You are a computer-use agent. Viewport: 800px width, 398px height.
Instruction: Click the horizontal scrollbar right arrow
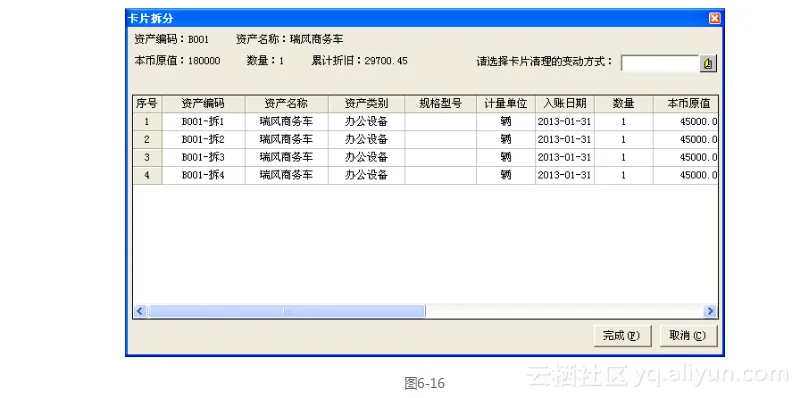710,311
